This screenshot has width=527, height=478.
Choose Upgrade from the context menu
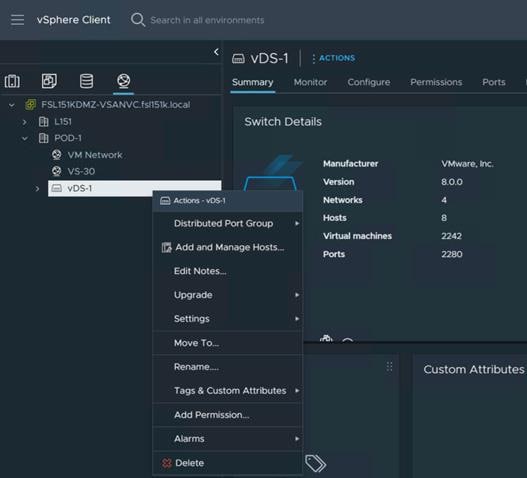point(228,295)
